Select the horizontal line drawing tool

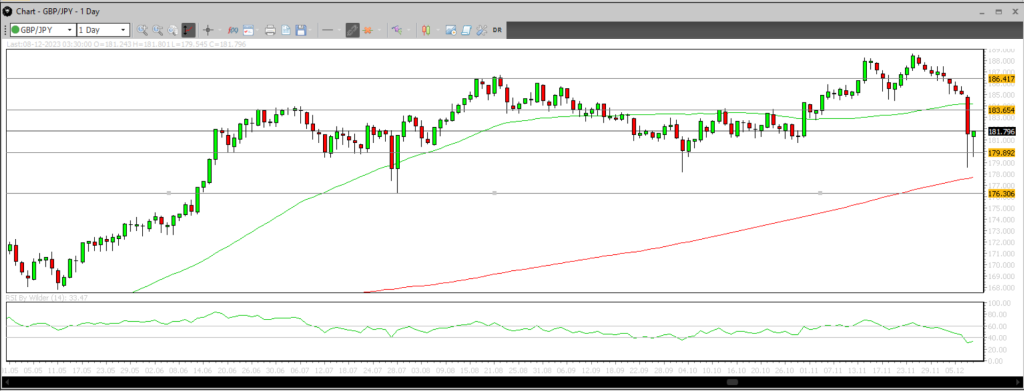[328, 30]
